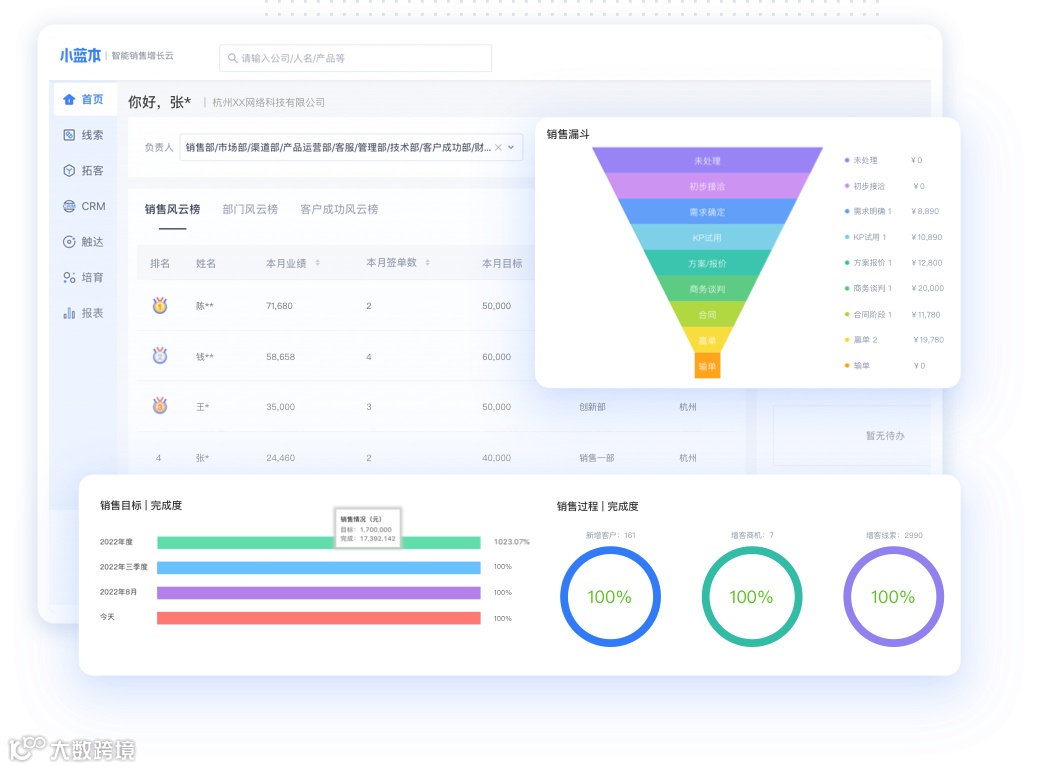The width and height of the screenshot is (1039, 769).
Task: Click 暂无待办 empty to-do text
Action: (x=885, y=435)
